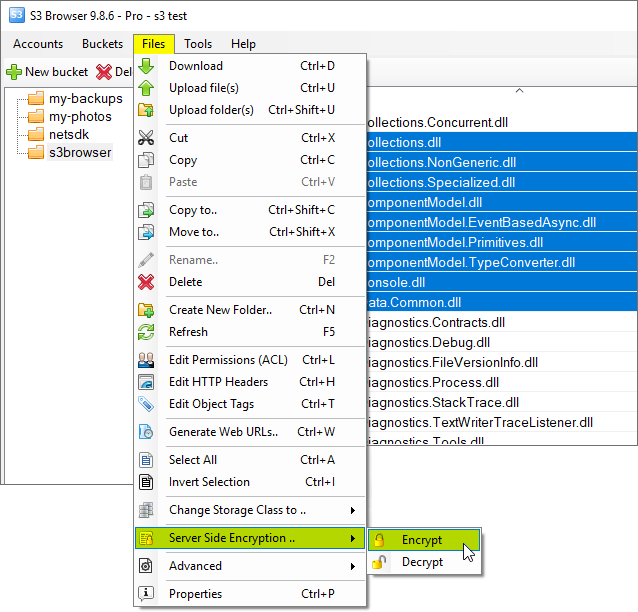Select file omponentModel.TypeConverter.dll row
638x612 pixels.
click(502, 262)
